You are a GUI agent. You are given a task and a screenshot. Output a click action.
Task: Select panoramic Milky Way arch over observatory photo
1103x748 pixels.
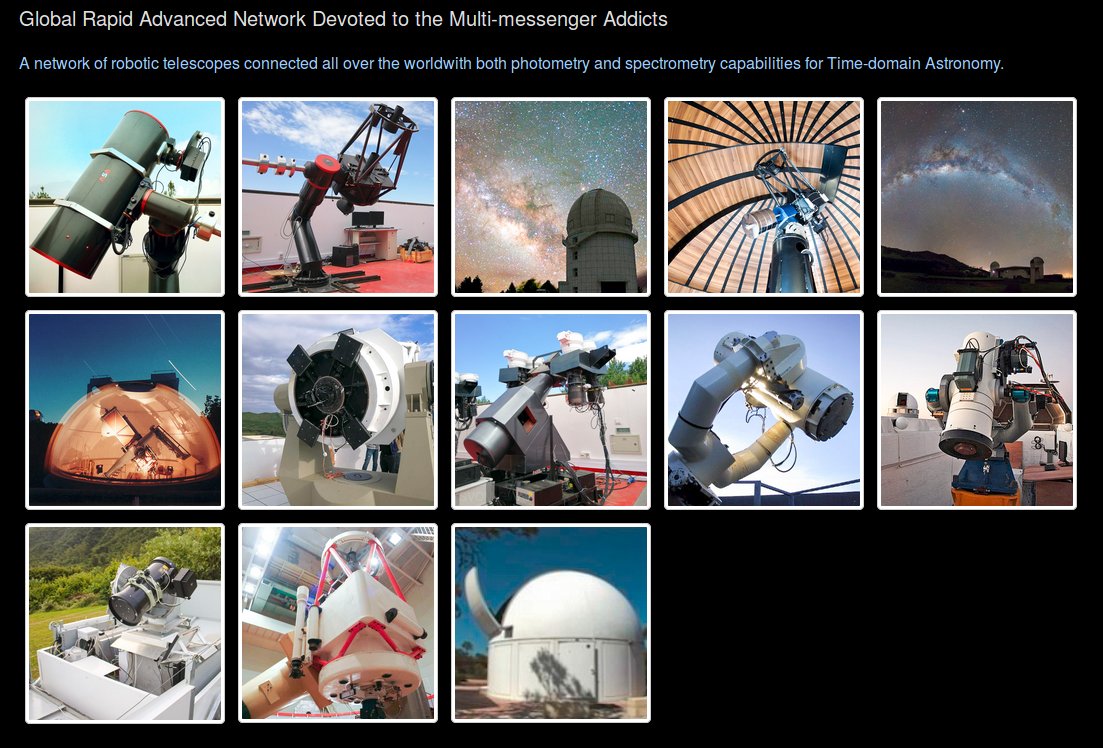pyautogui.click(x=977, y=197)
